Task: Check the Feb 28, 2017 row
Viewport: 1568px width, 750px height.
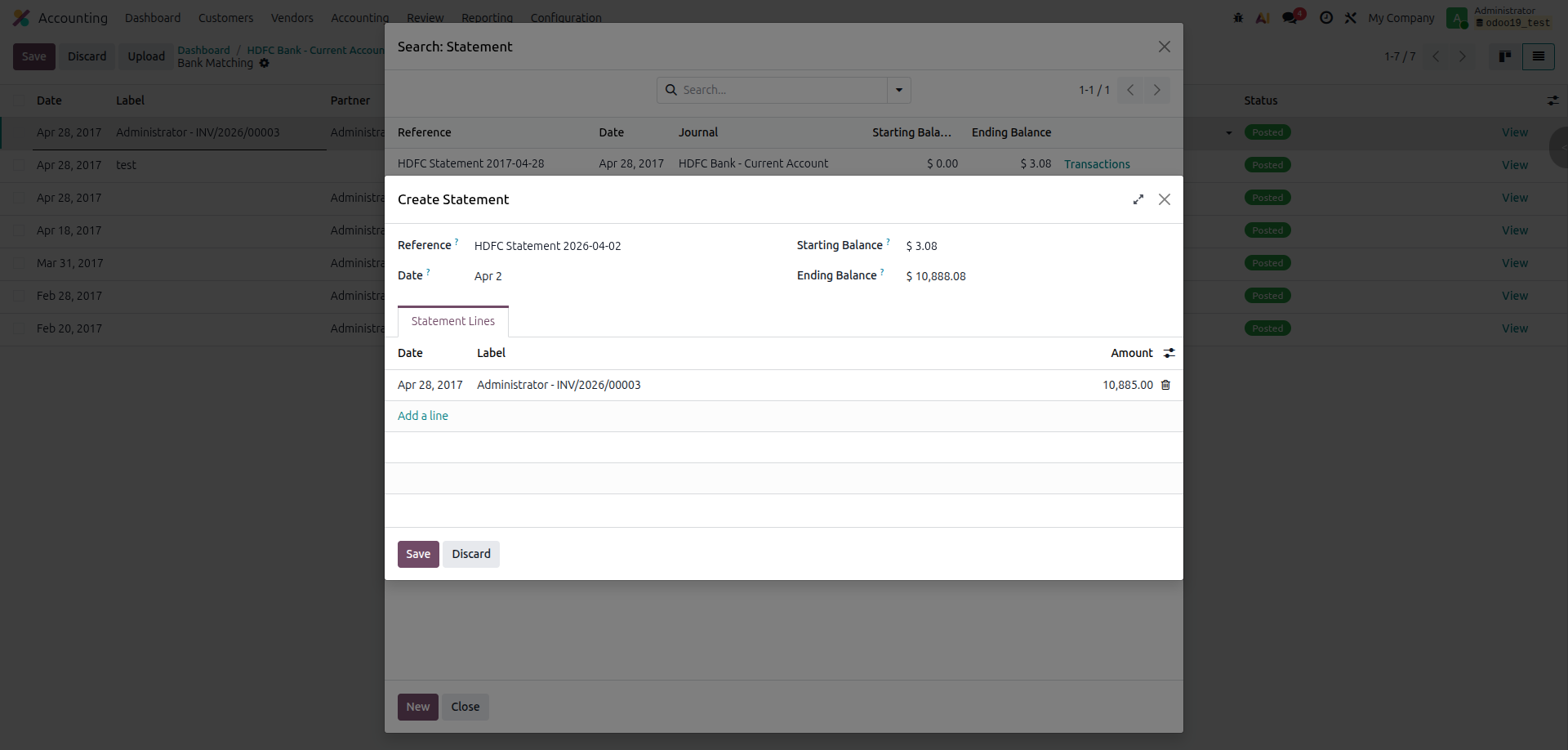Action: pos(19,296)
